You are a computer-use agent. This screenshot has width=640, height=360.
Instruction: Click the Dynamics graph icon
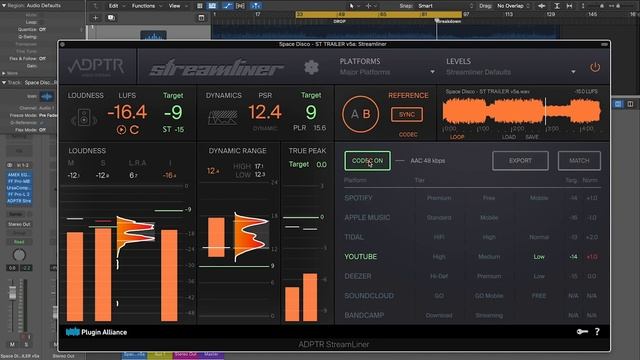pos(223,118)
